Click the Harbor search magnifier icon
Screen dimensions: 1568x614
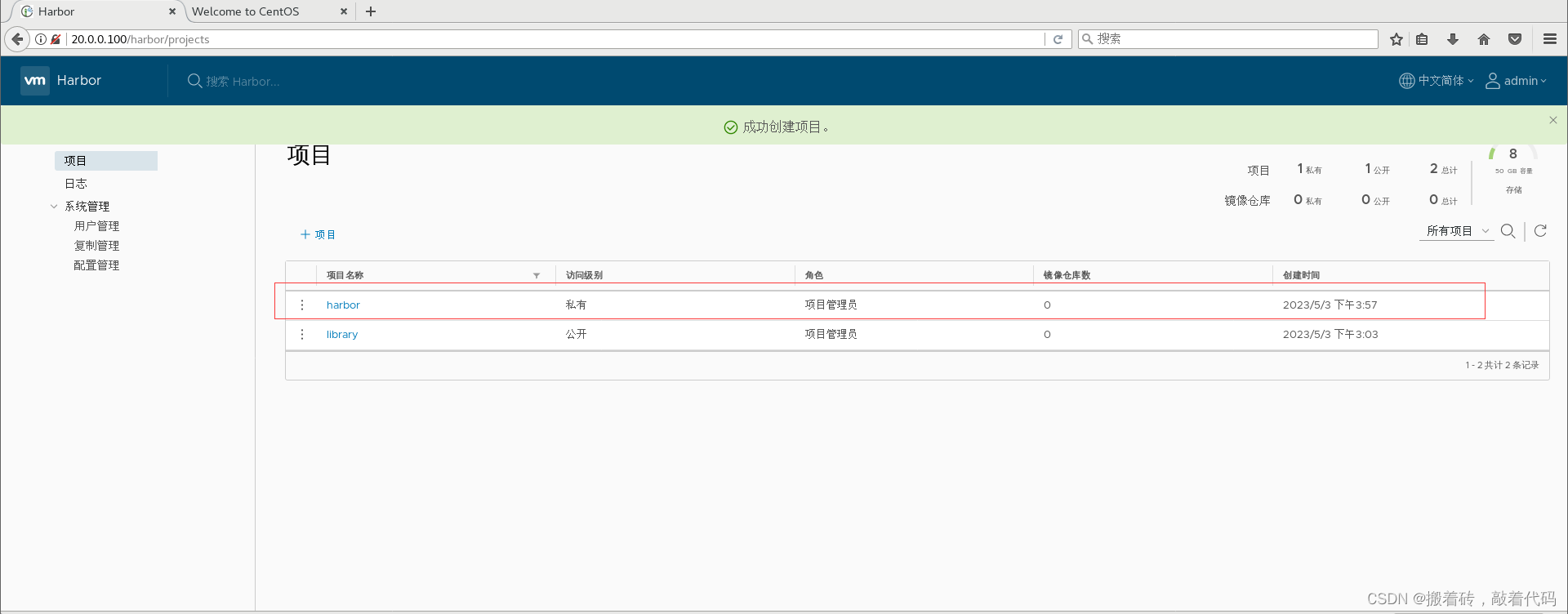click(194, 81)
